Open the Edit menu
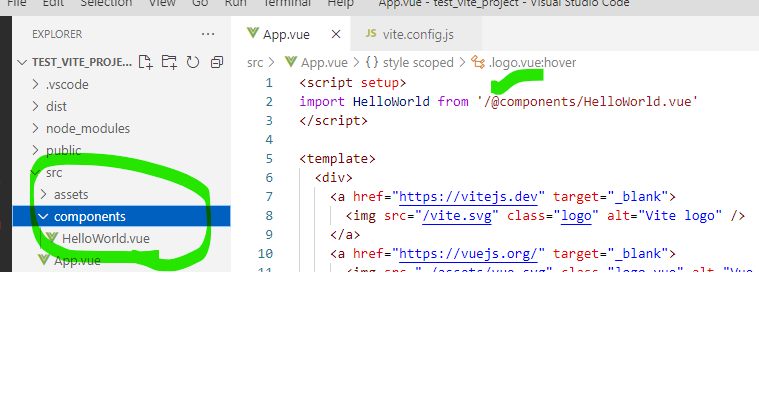The height and width of the screenshot is (418, 759). (x=53, y=3)
